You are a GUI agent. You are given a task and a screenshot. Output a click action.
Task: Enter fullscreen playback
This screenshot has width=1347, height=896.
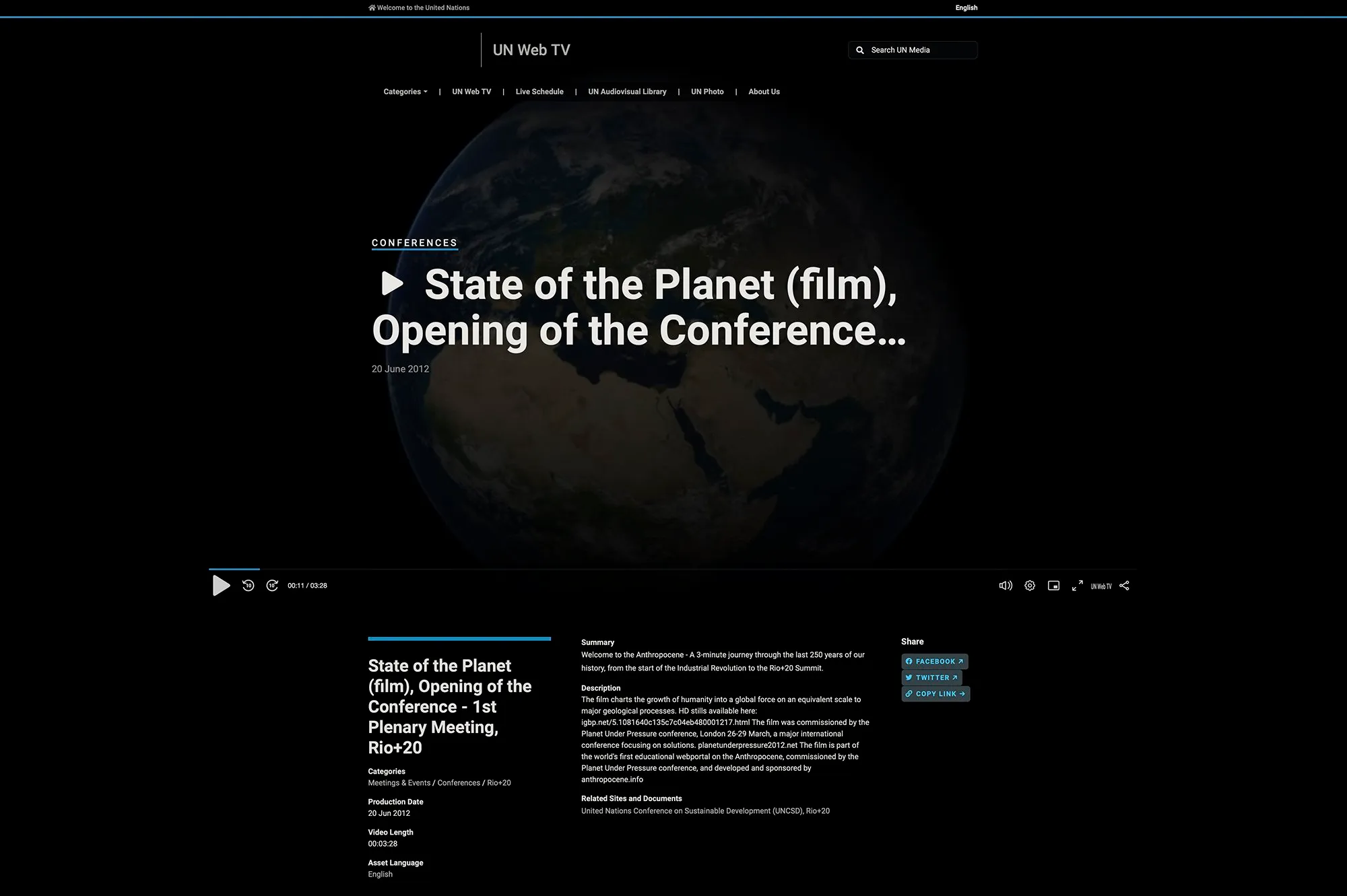click(1077, 586)
